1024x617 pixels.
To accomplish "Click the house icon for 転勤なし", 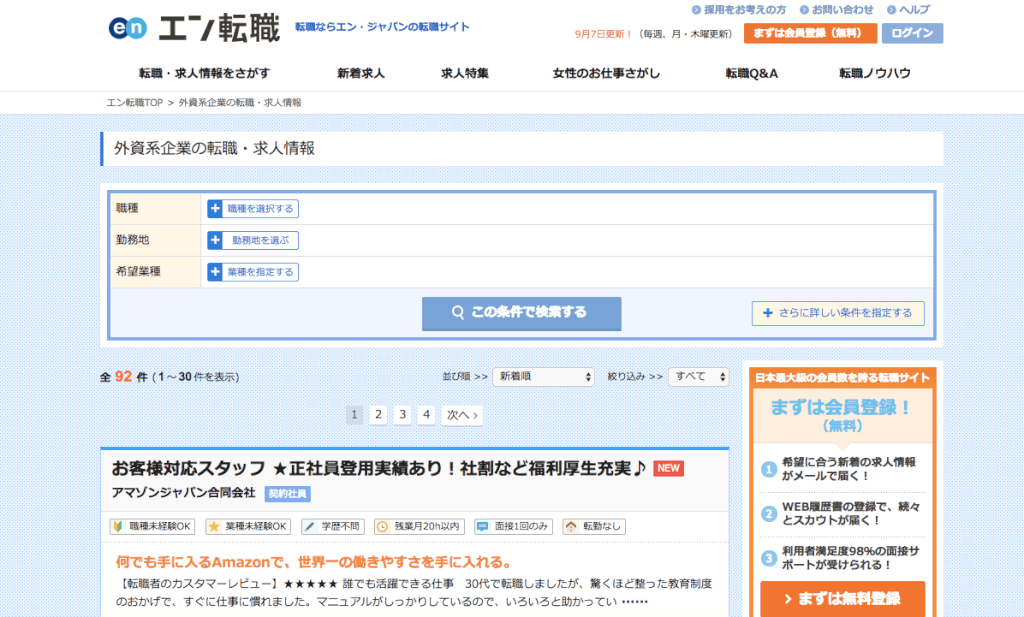I will [x=571, y=526].
